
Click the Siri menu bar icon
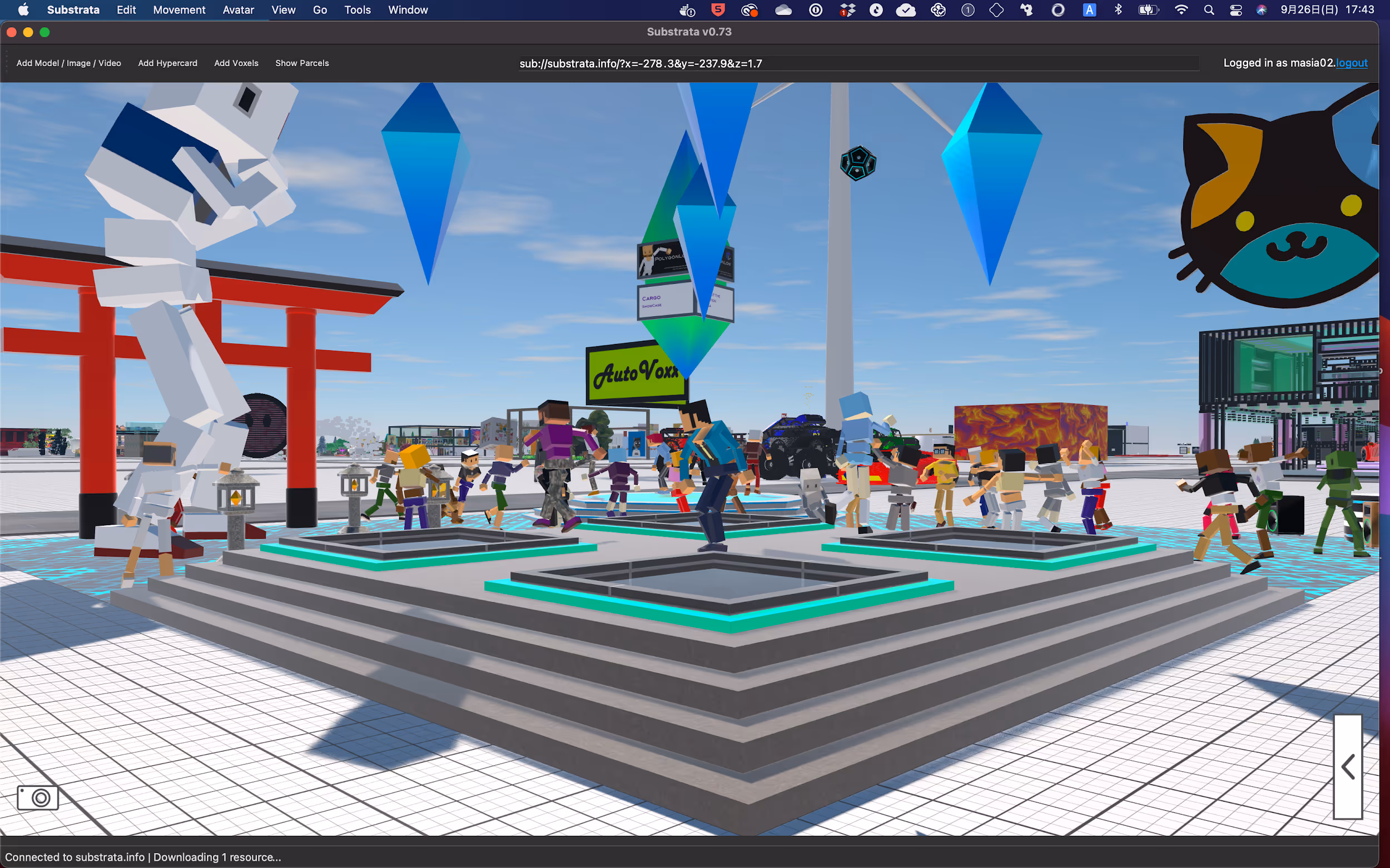pos(1262,10)
